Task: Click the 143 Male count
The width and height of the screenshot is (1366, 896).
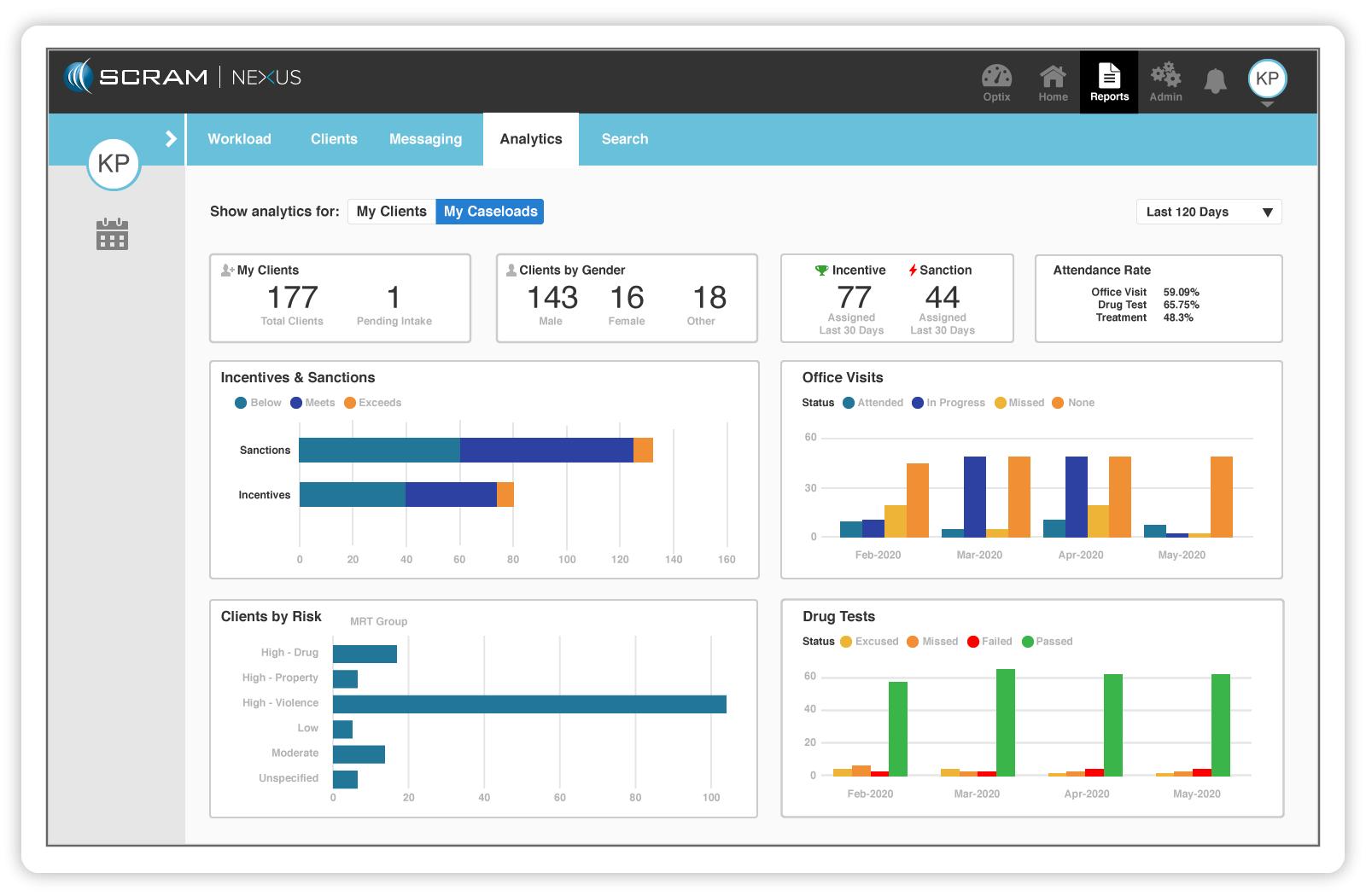Action: point(552,298)
